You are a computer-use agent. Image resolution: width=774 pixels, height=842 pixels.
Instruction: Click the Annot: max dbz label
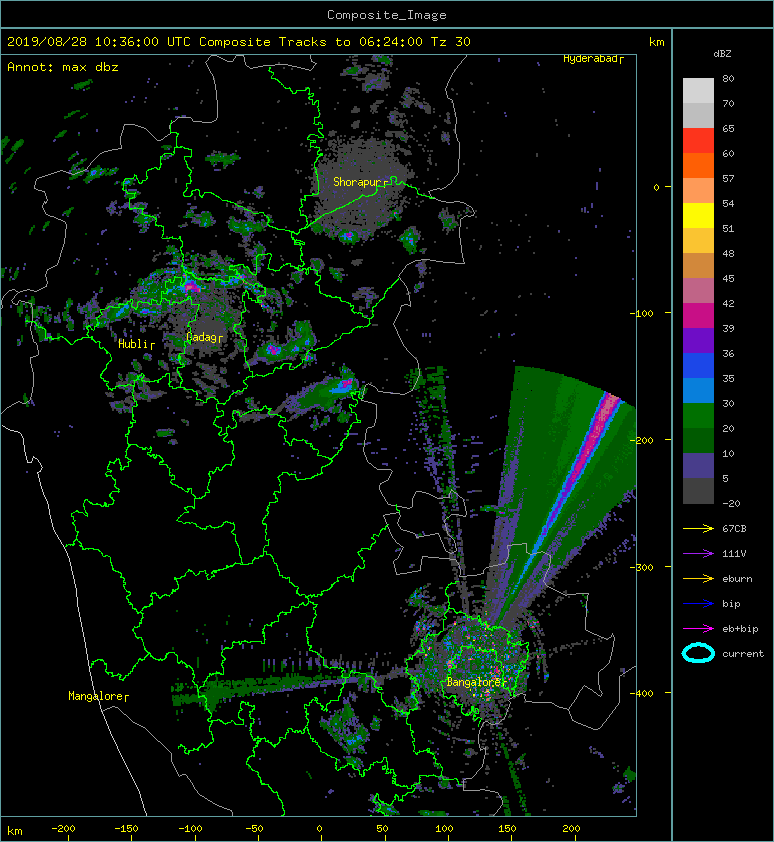[x=63, y=67]
